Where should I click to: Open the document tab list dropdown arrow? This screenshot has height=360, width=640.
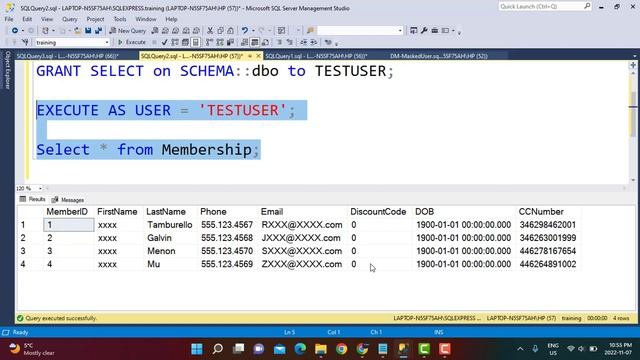tap(634, 56)
